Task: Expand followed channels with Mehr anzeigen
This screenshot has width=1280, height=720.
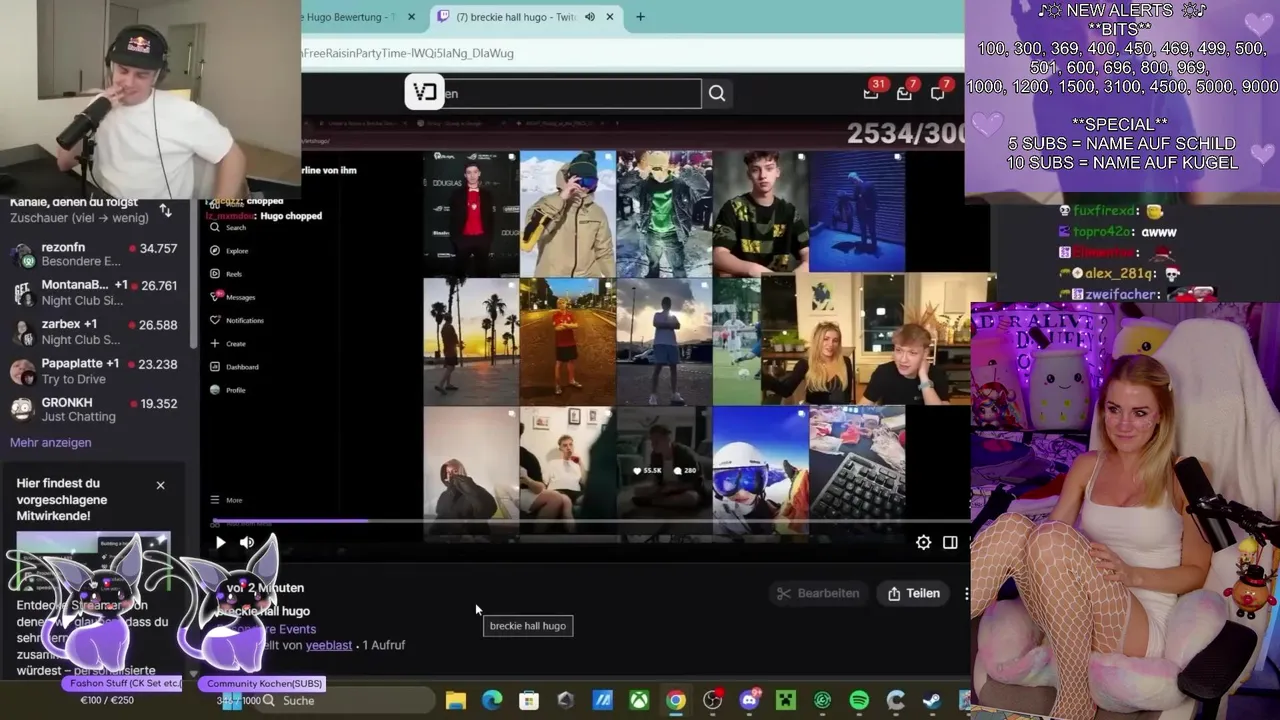Action: (x=50, y=442)
